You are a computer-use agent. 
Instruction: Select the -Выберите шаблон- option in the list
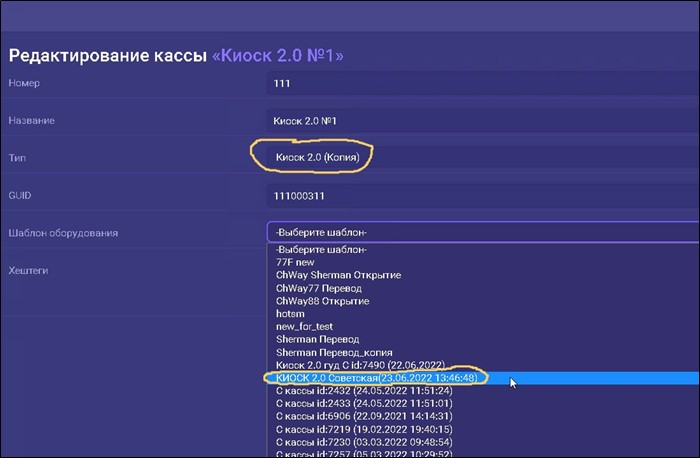483,250
